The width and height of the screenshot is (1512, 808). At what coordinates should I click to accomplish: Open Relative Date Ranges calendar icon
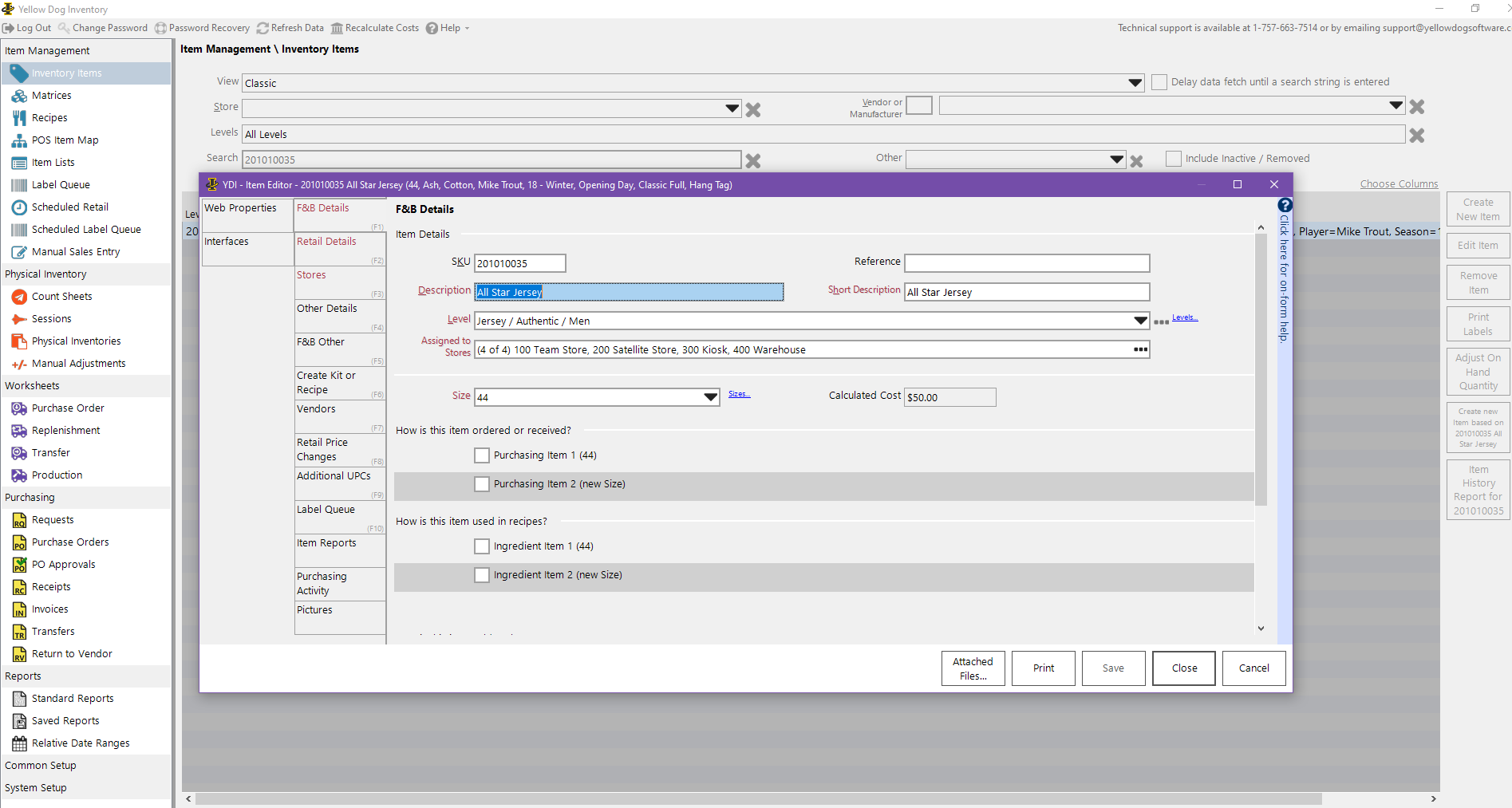[19, 743]
